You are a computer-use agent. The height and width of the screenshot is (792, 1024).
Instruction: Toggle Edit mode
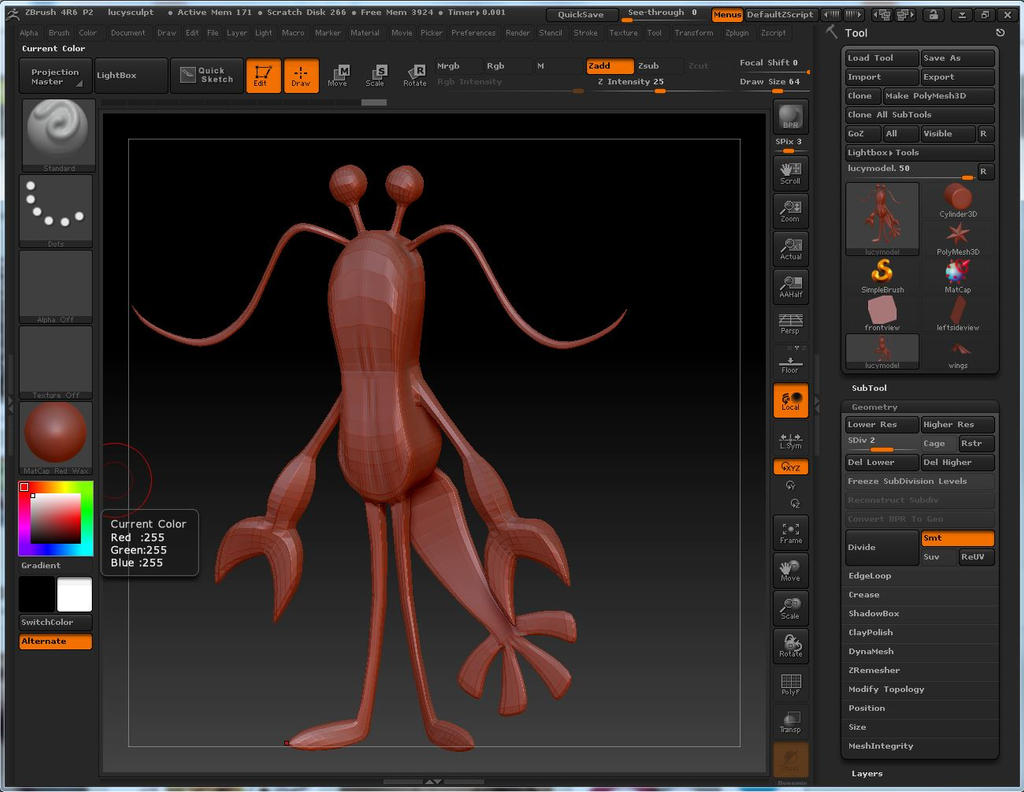pos(263,75)
